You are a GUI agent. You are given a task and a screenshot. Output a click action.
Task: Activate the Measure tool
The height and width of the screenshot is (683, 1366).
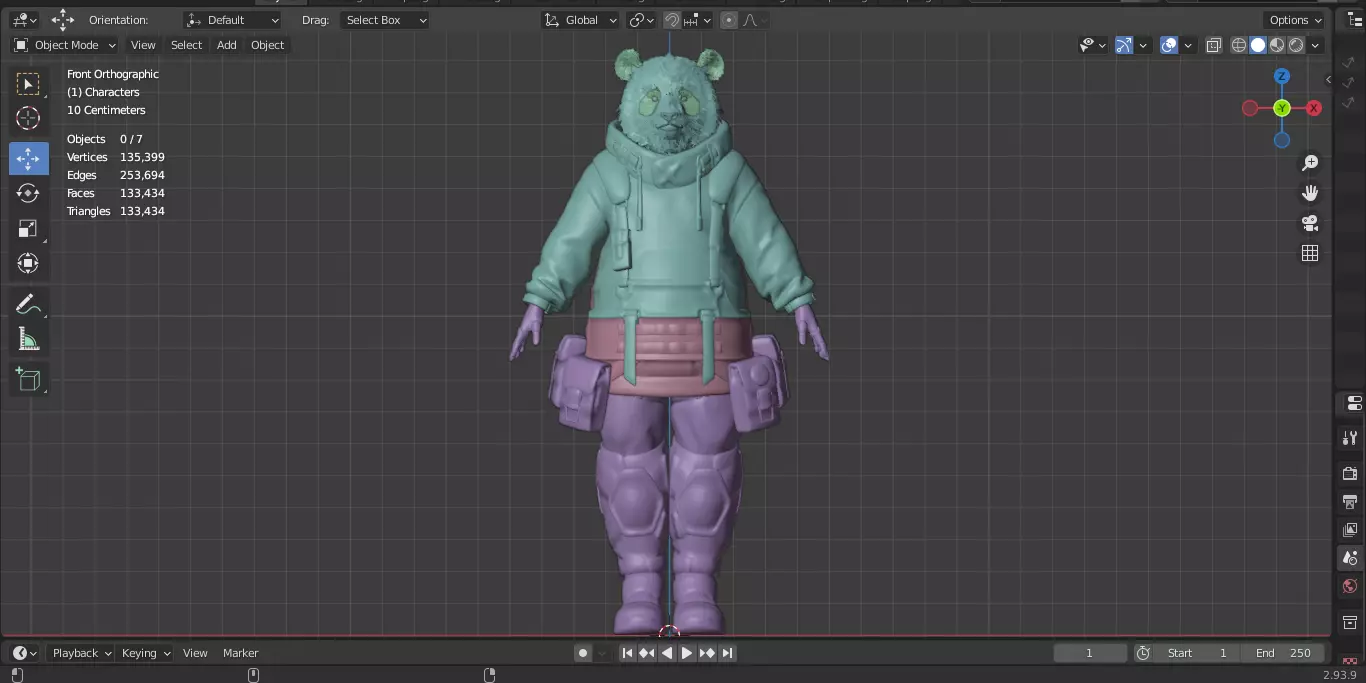coord(28,340)
